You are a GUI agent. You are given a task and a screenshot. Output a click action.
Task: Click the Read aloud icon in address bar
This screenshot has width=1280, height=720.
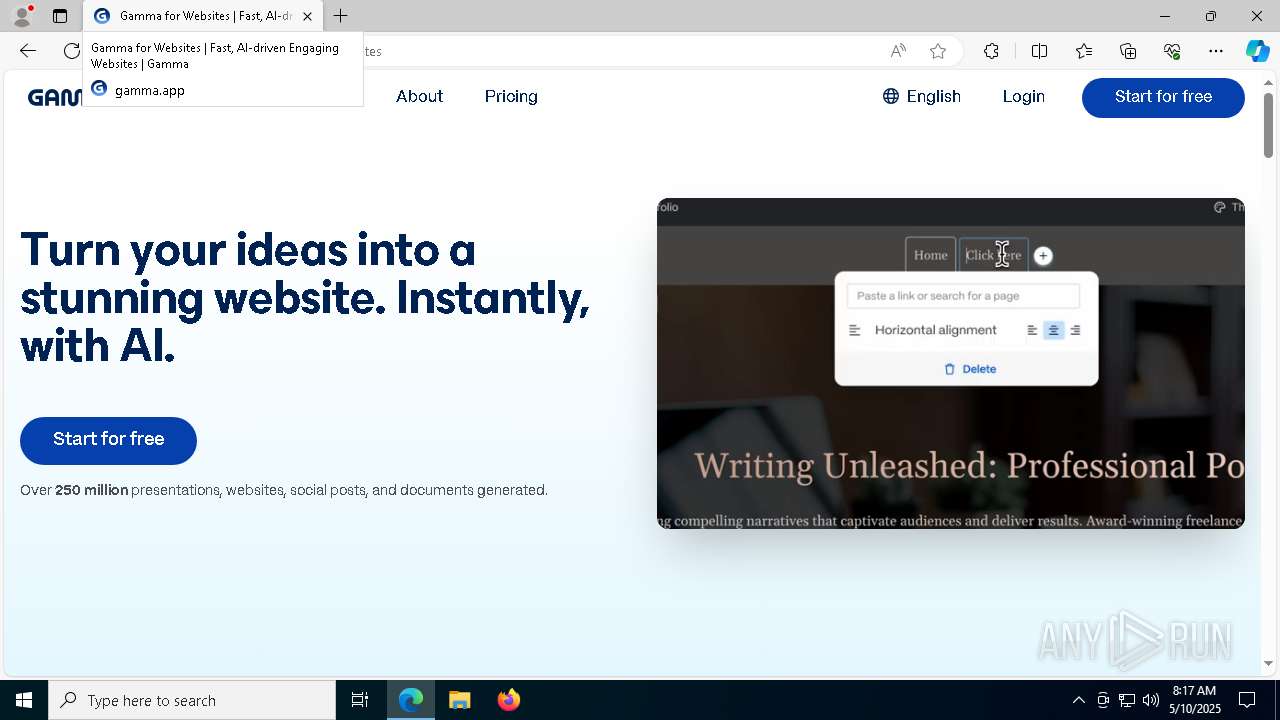[x=898, y=51]
